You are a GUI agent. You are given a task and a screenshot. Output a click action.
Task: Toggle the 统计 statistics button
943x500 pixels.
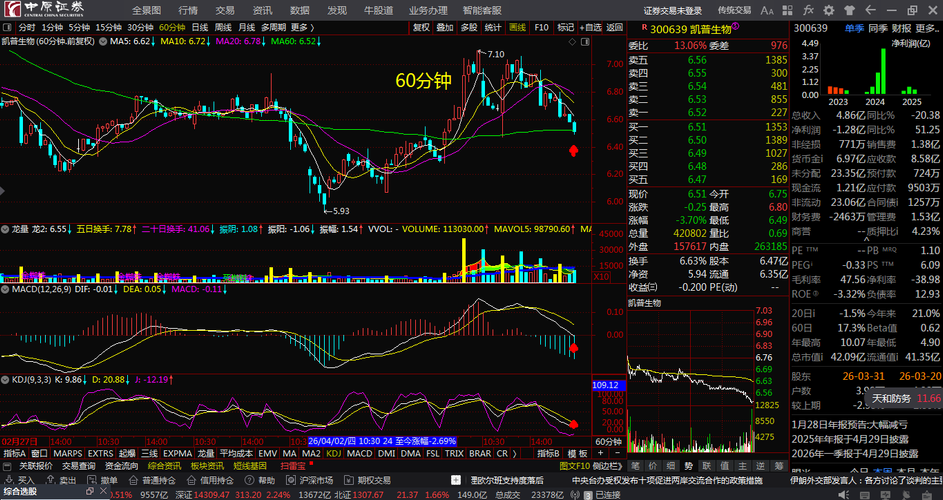[x=493, y=27]
